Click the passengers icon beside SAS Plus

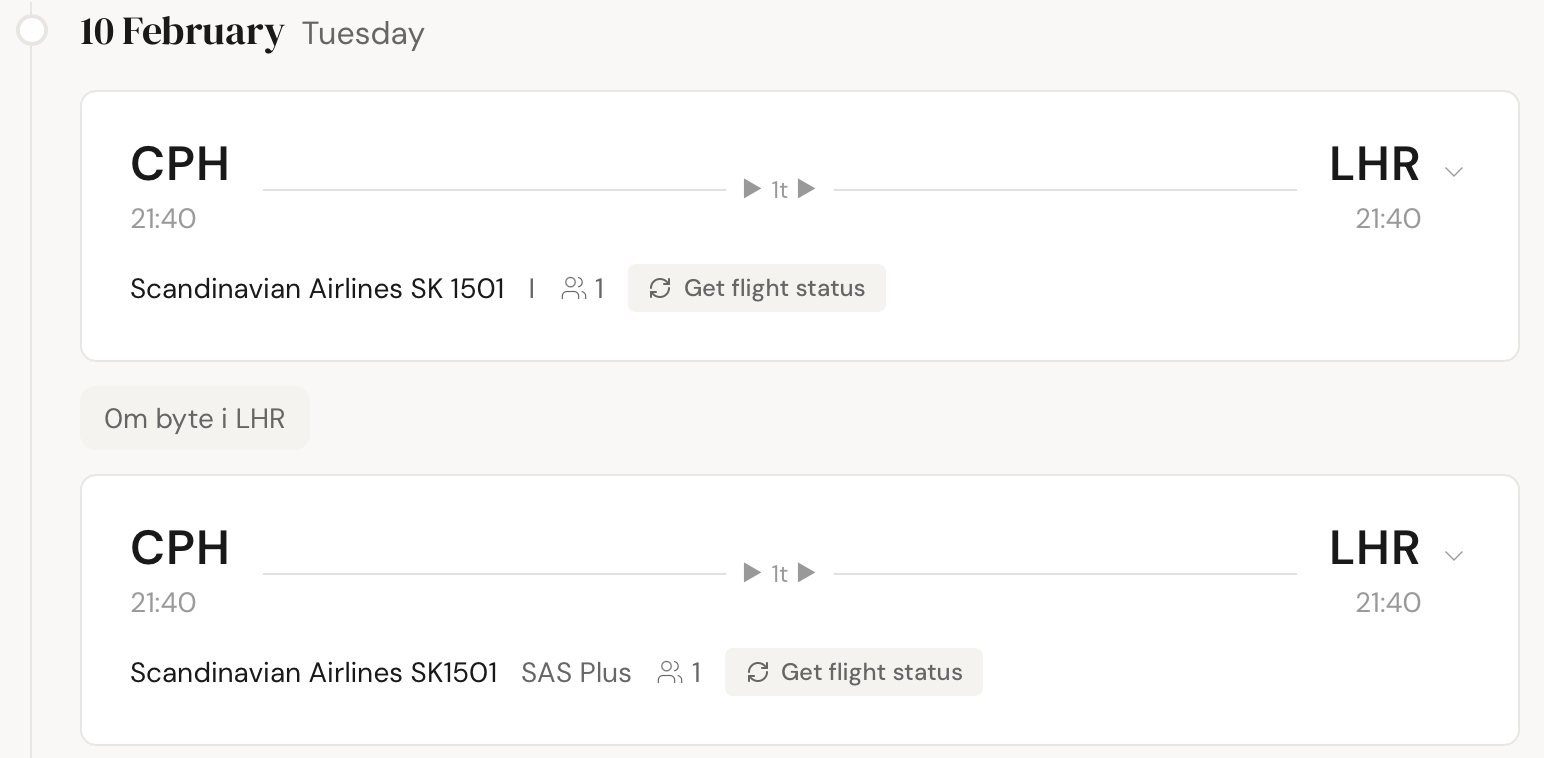pyautogui.click(x=670, y=673)
